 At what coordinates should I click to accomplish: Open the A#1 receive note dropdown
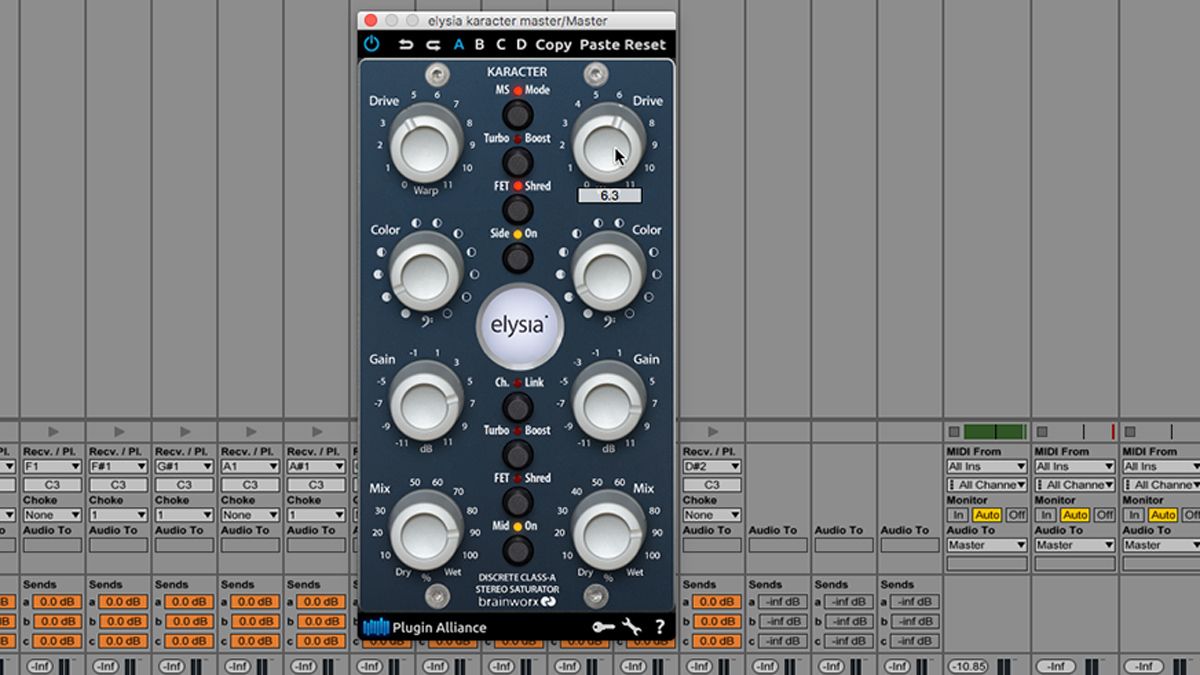pyautogui.click(x=316, y=467)
